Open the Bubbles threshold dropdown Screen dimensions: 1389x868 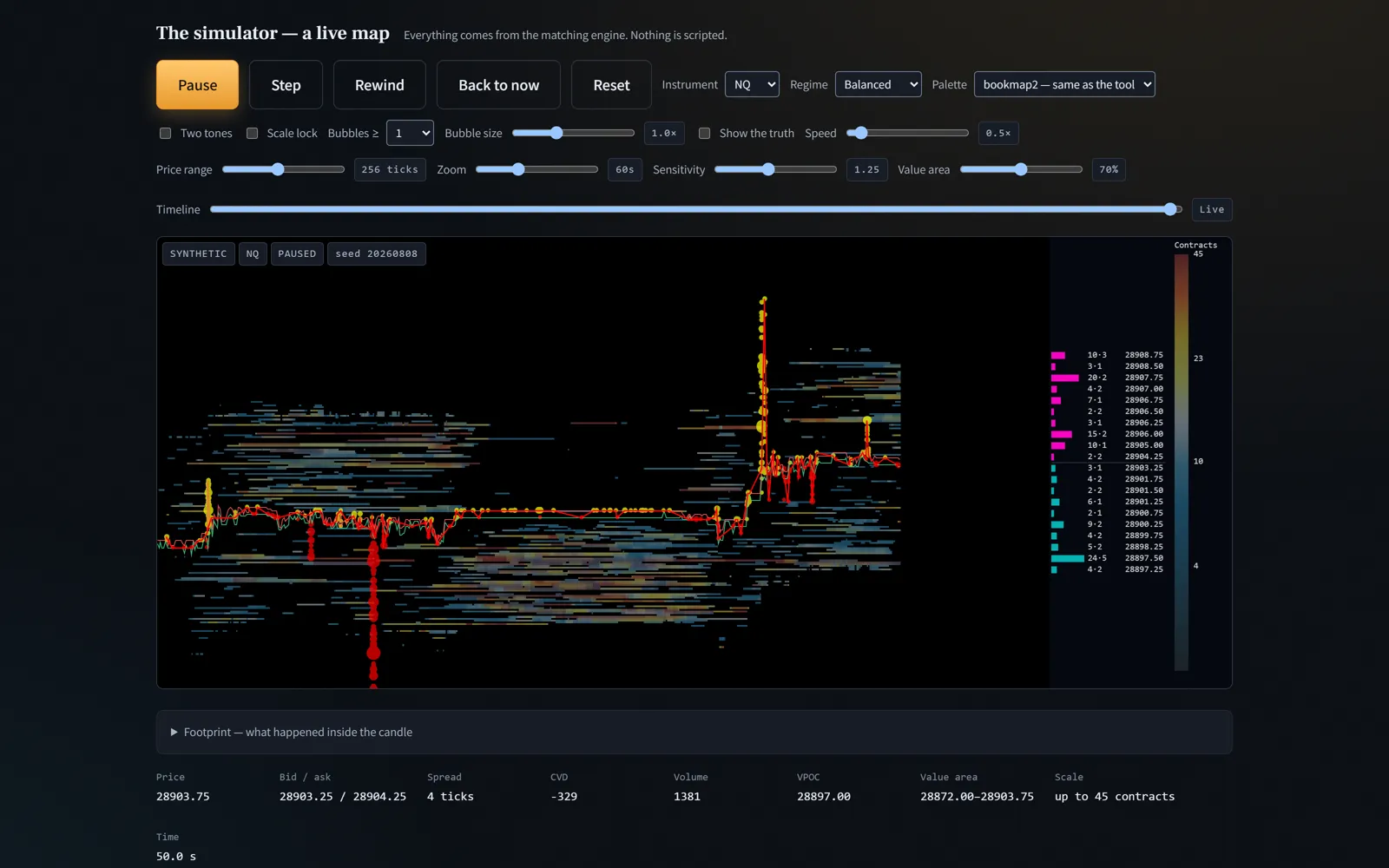[x=410, y=133]
